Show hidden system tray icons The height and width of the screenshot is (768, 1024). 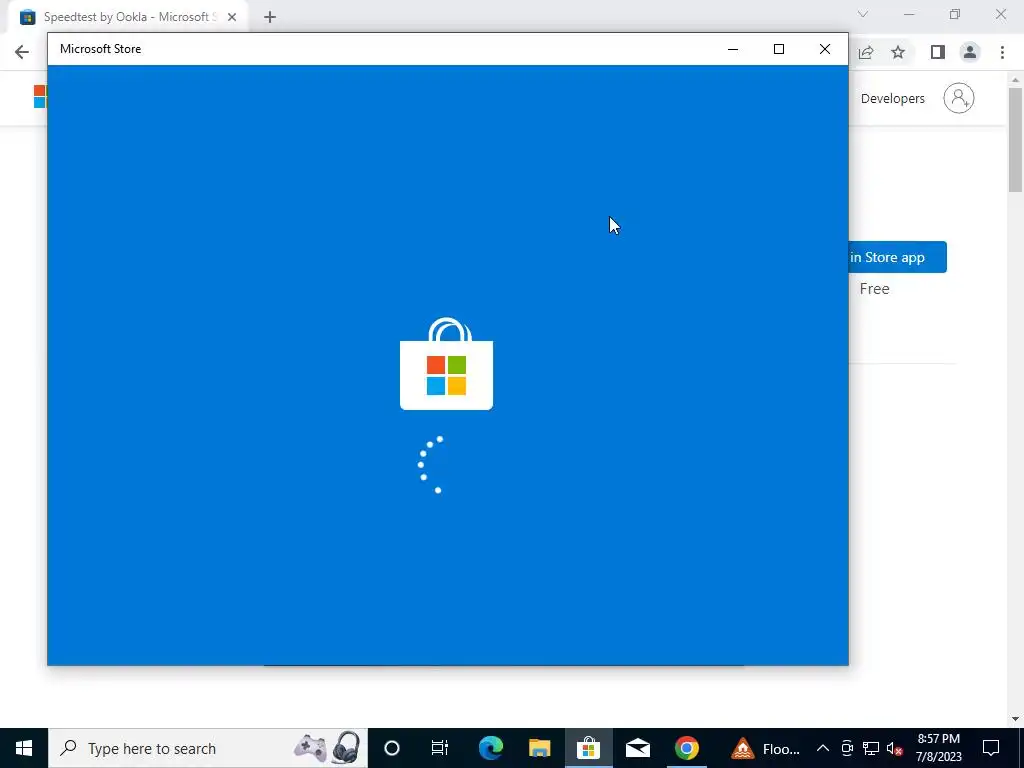823,748
